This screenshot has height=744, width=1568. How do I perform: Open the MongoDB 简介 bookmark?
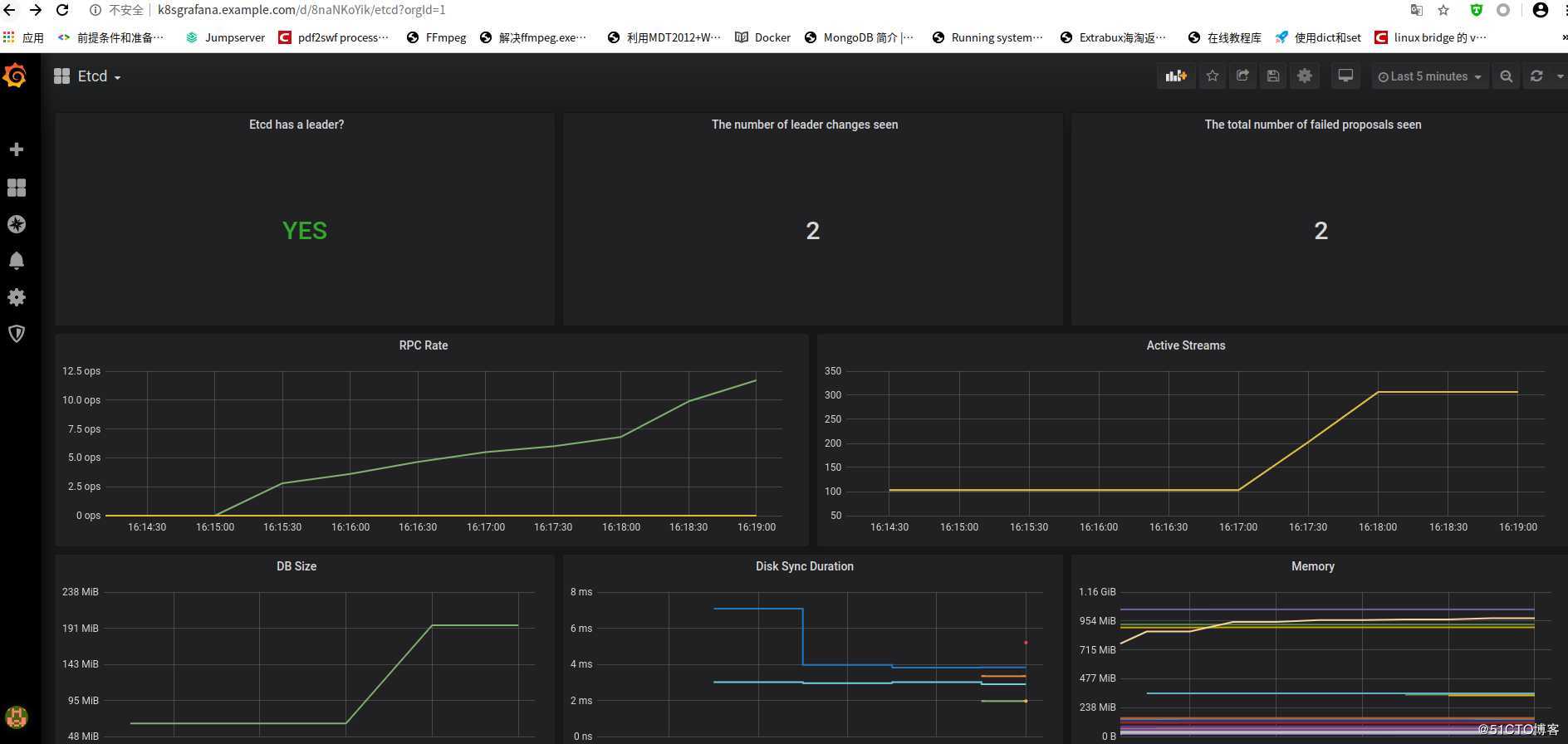tap(859, 37)
